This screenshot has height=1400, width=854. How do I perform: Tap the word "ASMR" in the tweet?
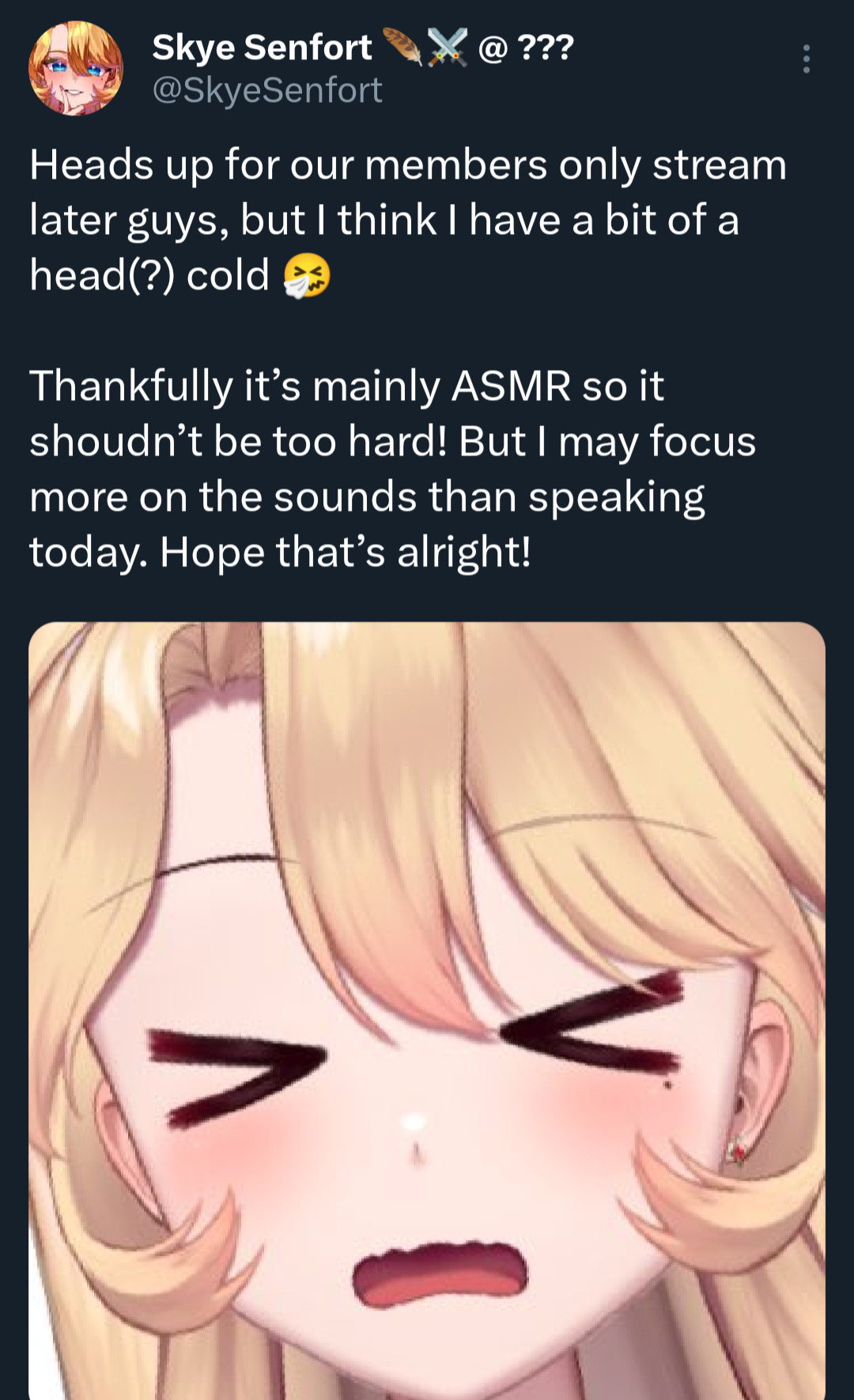pos(511,387)
